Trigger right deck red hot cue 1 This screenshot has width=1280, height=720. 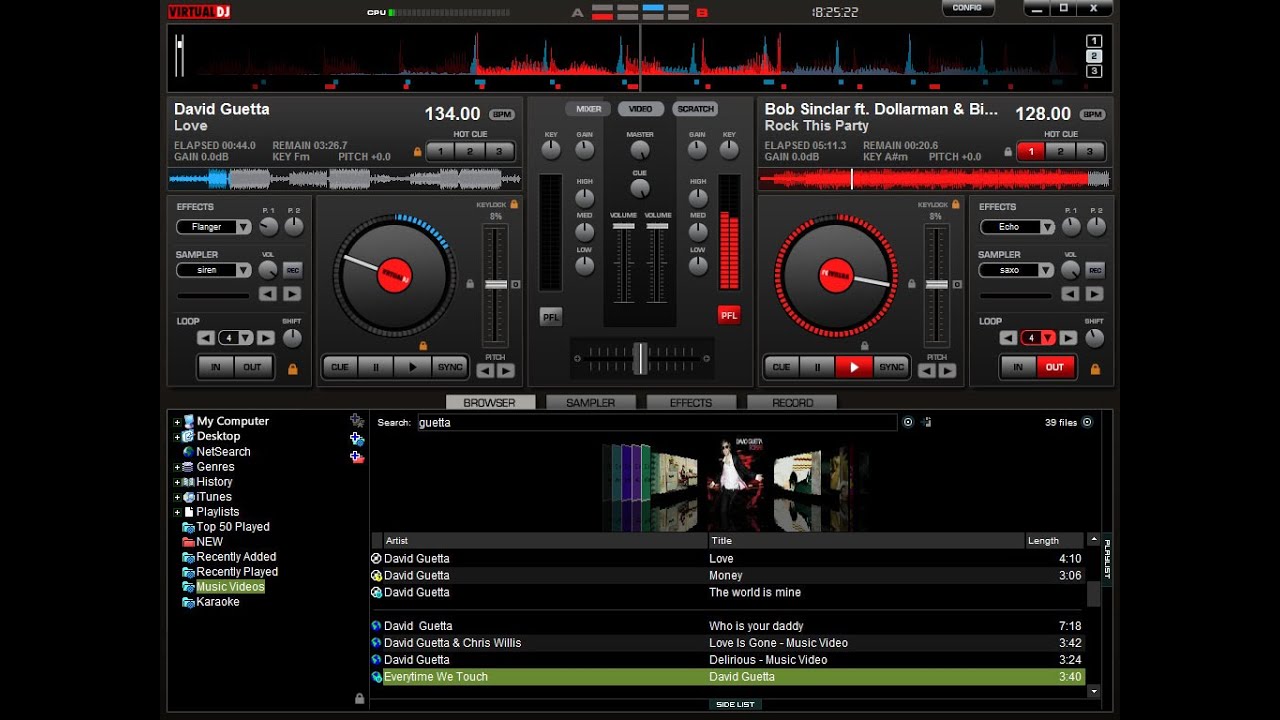[x=1030, y=152]
